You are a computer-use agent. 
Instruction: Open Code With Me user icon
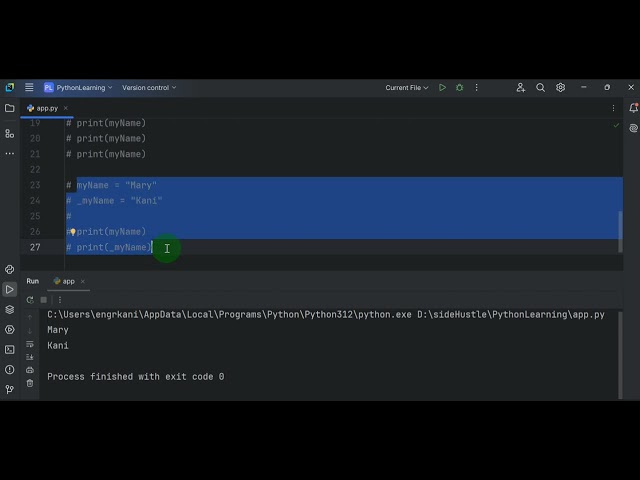tap(520, 87)
